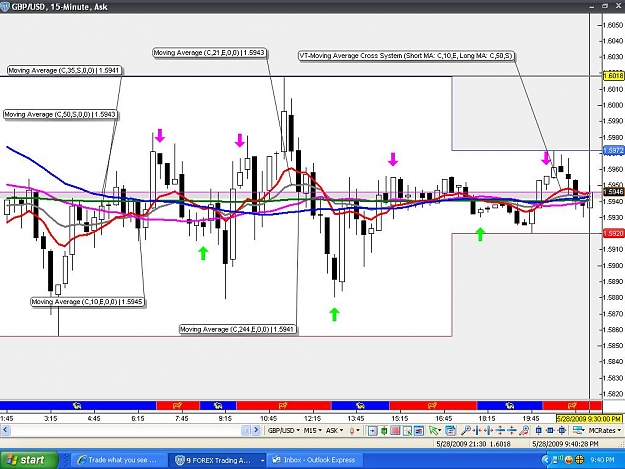Click the horizontal scrollbar left arrow
Screen dimensions: 625x469
5,430
